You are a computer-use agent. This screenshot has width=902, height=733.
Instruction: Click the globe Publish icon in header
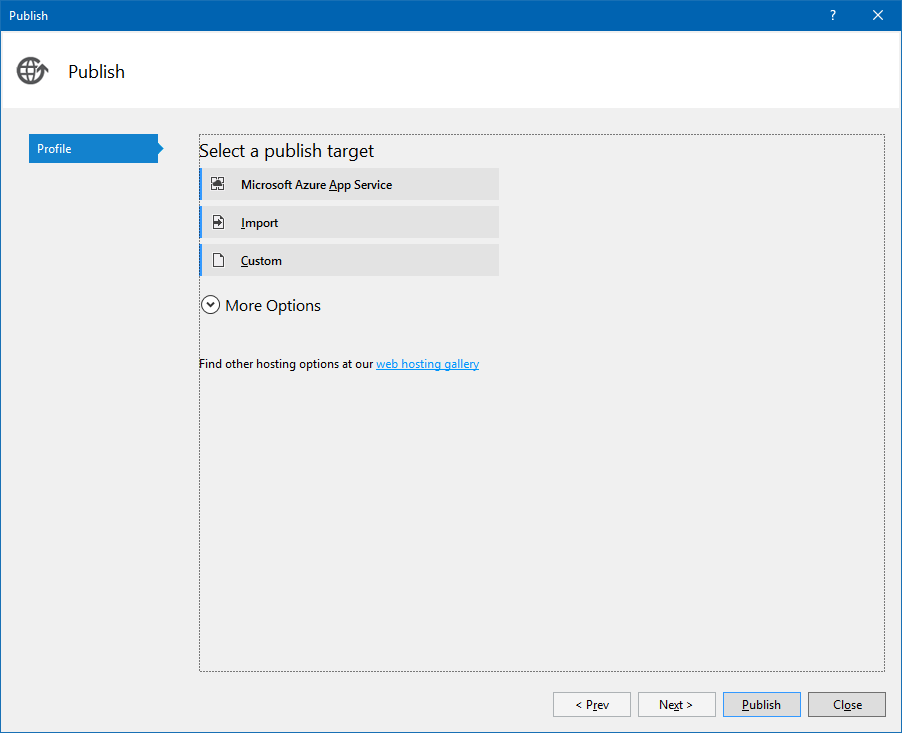32,71
